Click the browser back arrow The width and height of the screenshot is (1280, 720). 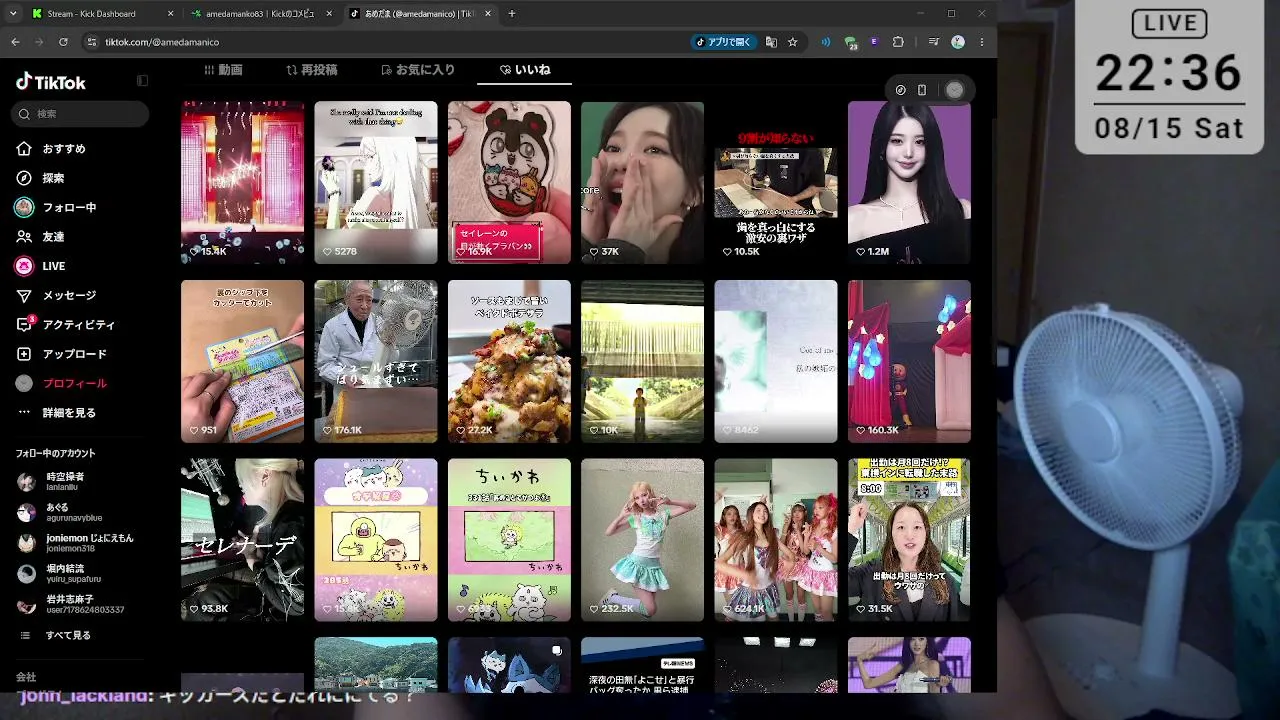point(15,42)
